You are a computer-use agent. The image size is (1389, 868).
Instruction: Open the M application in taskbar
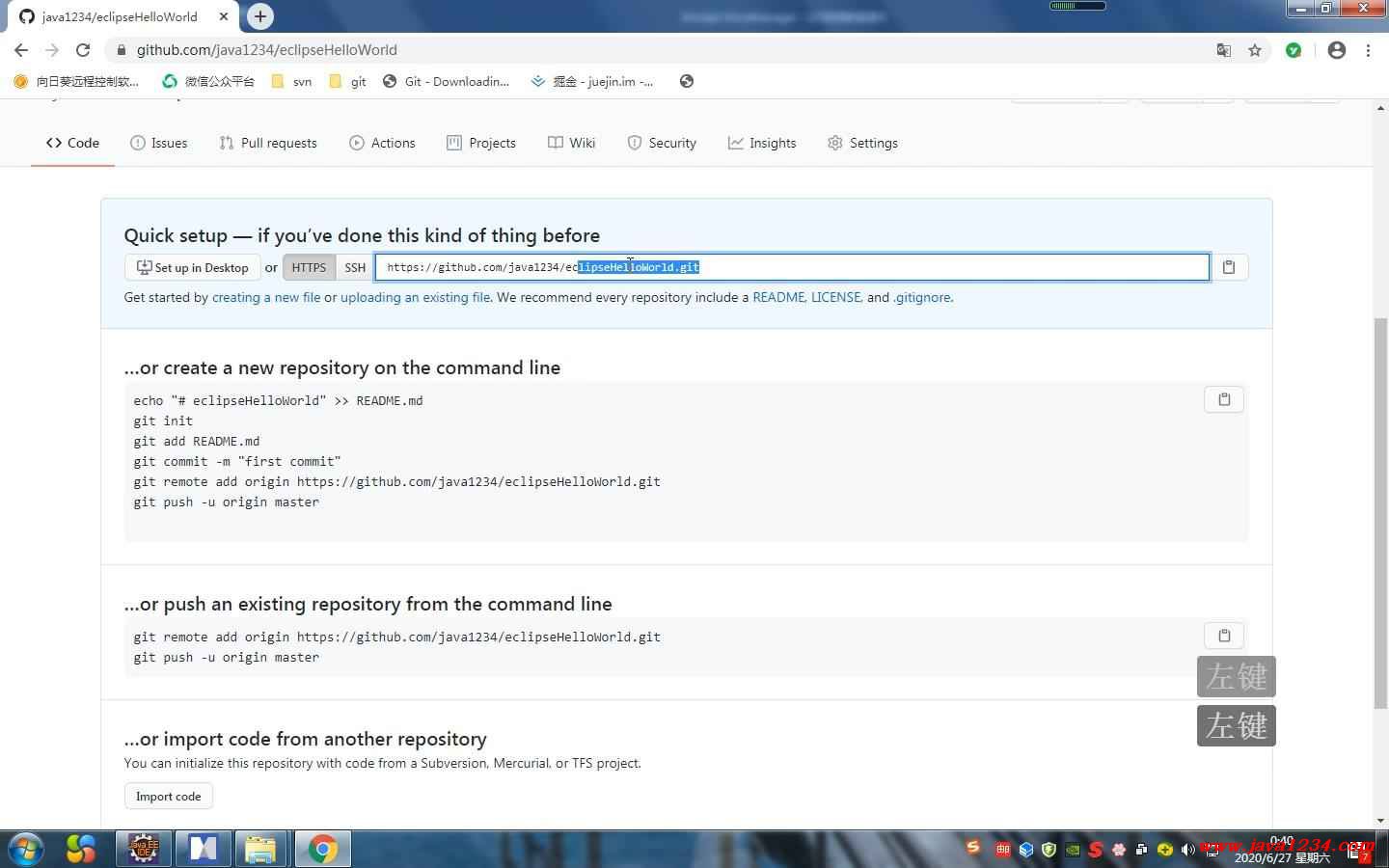click(203, 849)
